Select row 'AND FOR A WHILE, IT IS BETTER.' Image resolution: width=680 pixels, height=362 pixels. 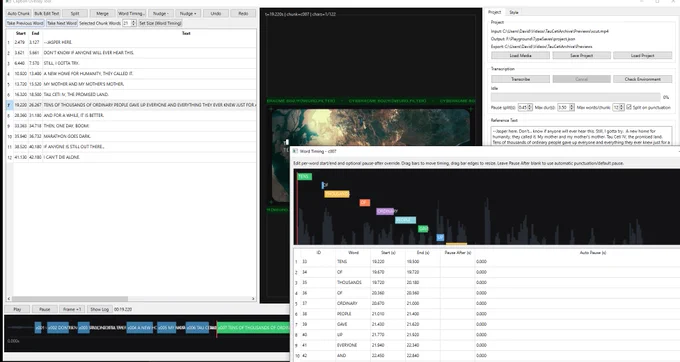[x=130, y=115]
